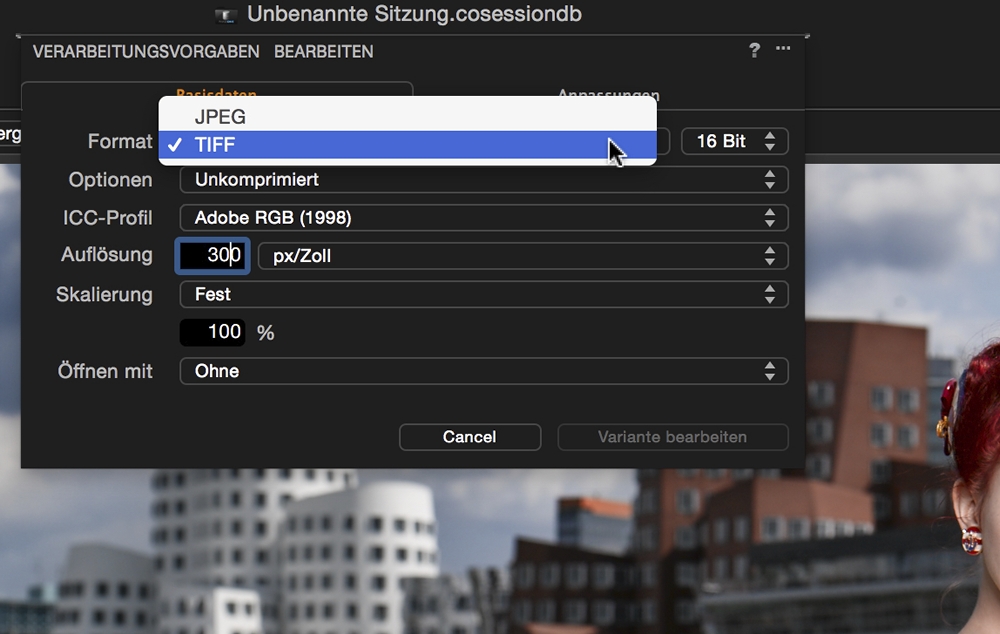Click the 100 percent scaling field
The height and width of the screenshot is (634, 1000).
[212, 332]
